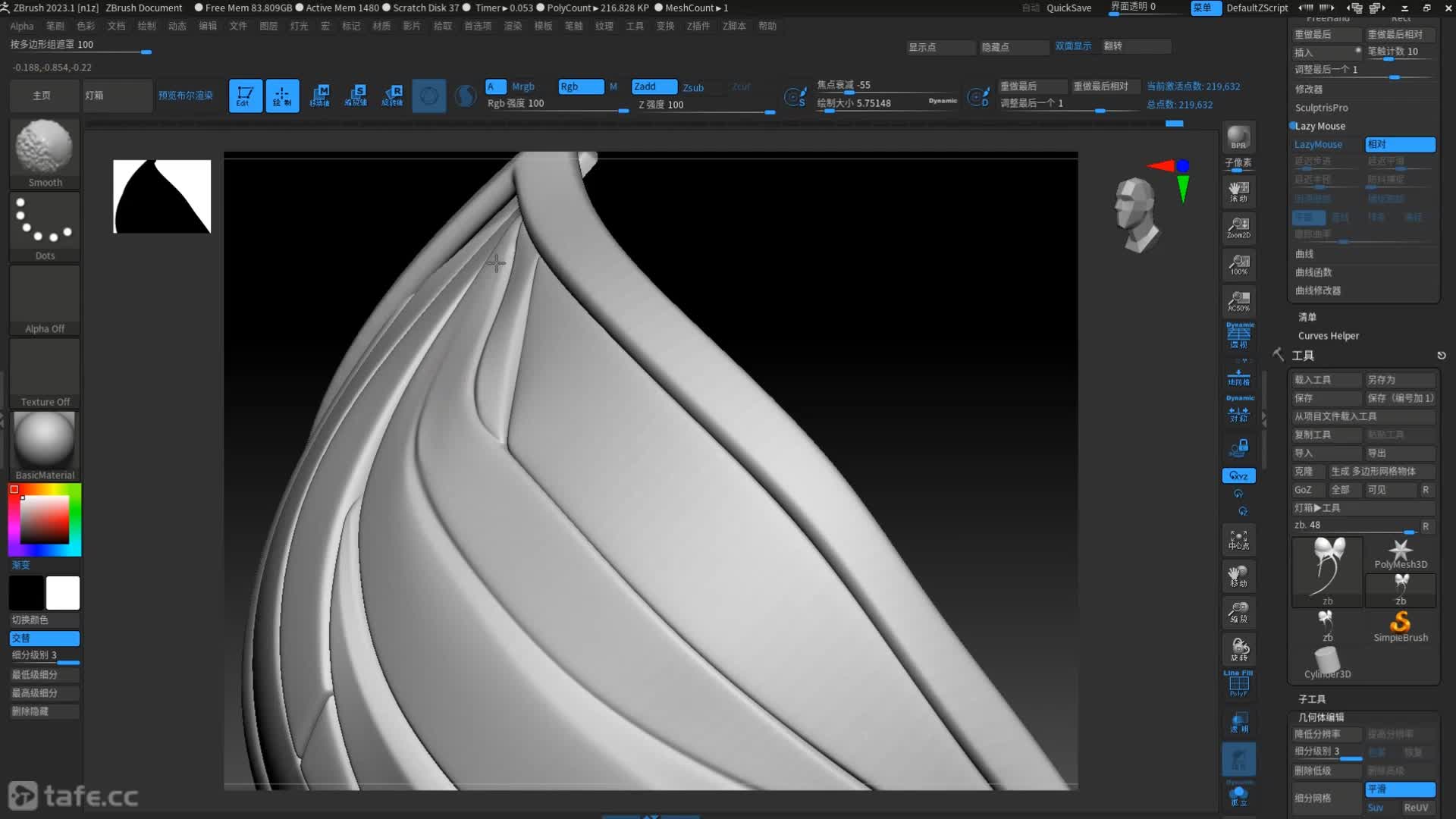Expand Curves Helper section

click(x=1328, y=335)
